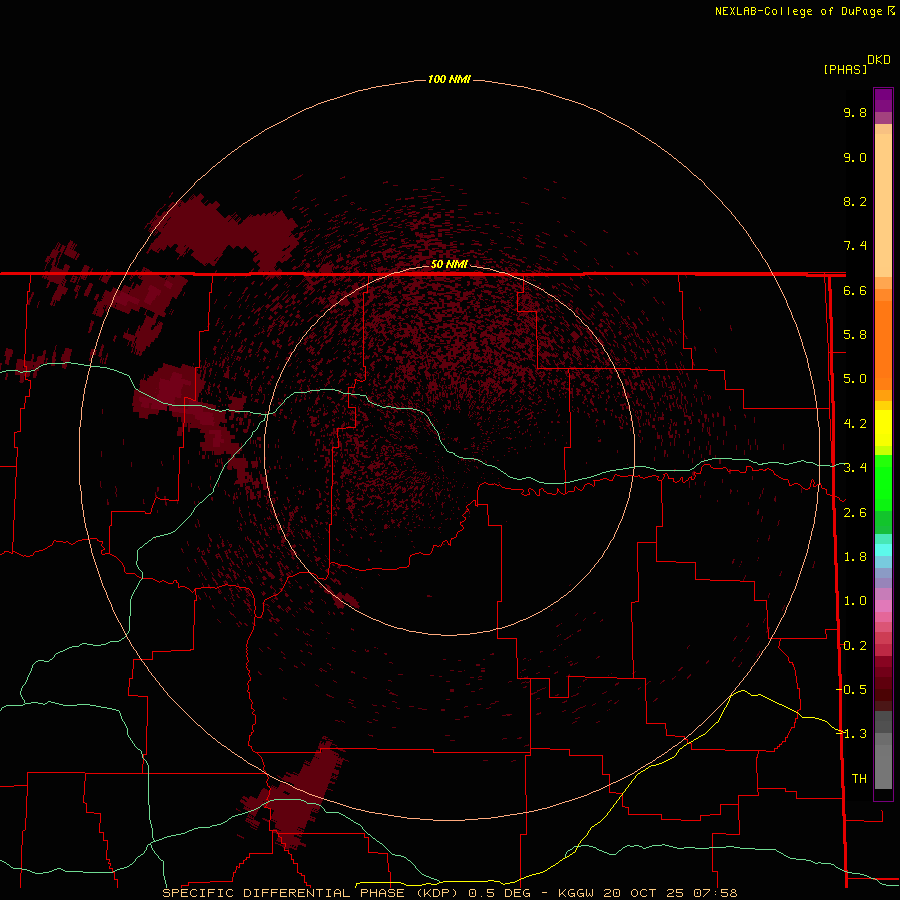This screenshot has height=900, width=900.
Task: Click the [PHAS] legend heading
Action: [x=845, y=69]
